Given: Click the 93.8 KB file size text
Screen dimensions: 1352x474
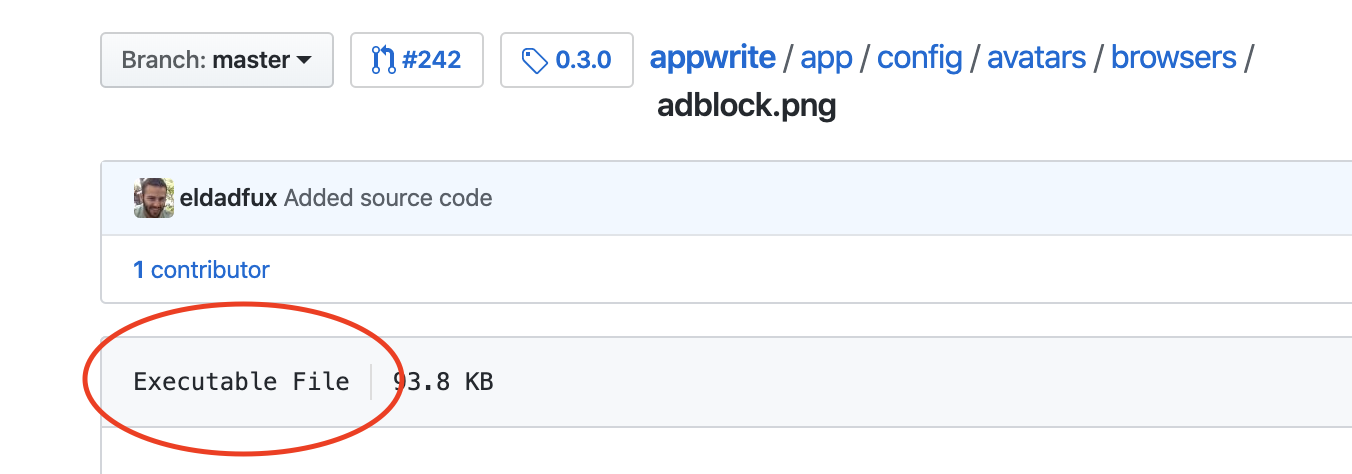Looking at the screenshot, I should 443,381.
